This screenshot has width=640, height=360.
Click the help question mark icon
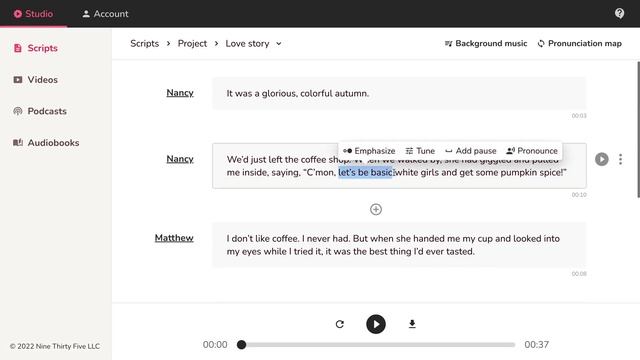point(619,13)
